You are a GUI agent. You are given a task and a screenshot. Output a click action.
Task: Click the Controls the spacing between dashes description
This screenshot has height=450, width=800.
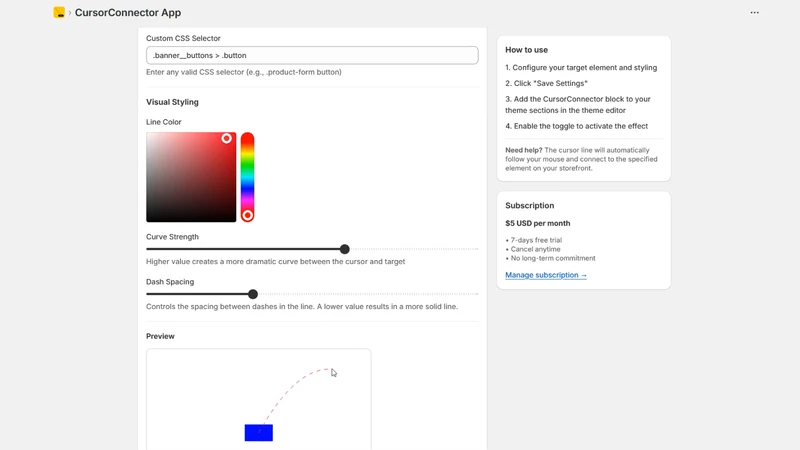click(302, 307)
